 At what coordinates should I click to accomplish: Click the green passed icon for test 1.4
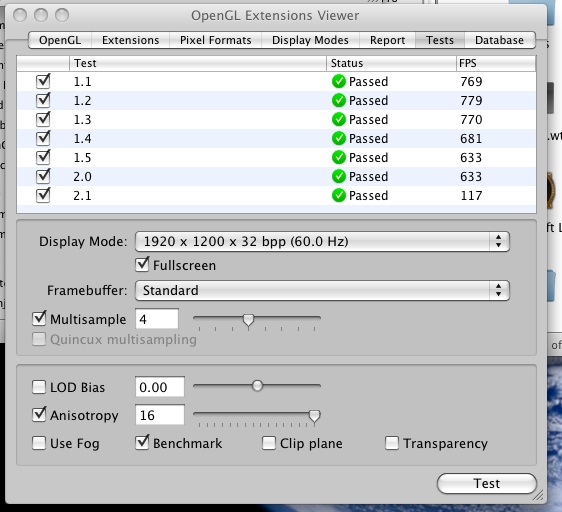(x=338, y=138)
